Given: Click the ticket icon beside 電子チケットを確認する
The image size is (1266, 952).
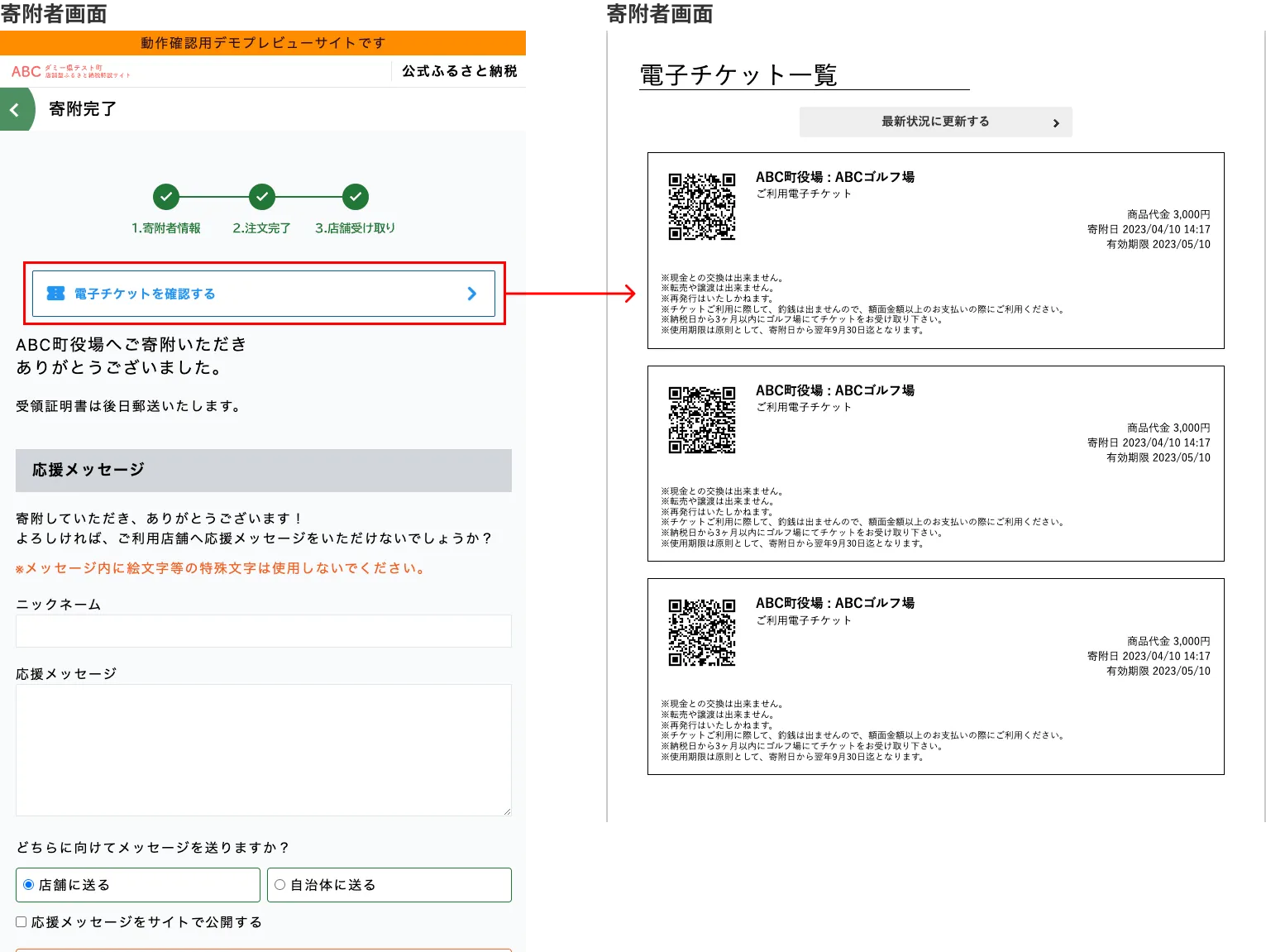Looking at the screenshot, I should tap(54, 293).
